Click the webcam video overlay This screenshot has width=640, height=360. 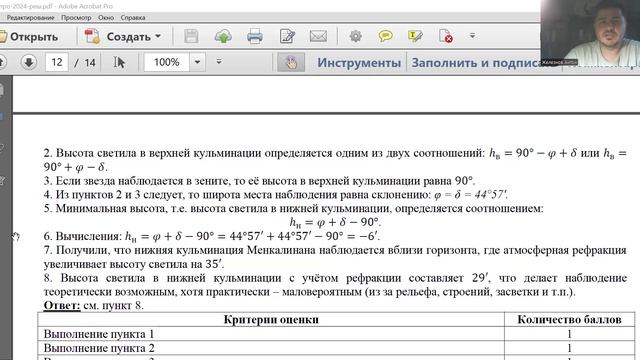(x=590, y=33)
